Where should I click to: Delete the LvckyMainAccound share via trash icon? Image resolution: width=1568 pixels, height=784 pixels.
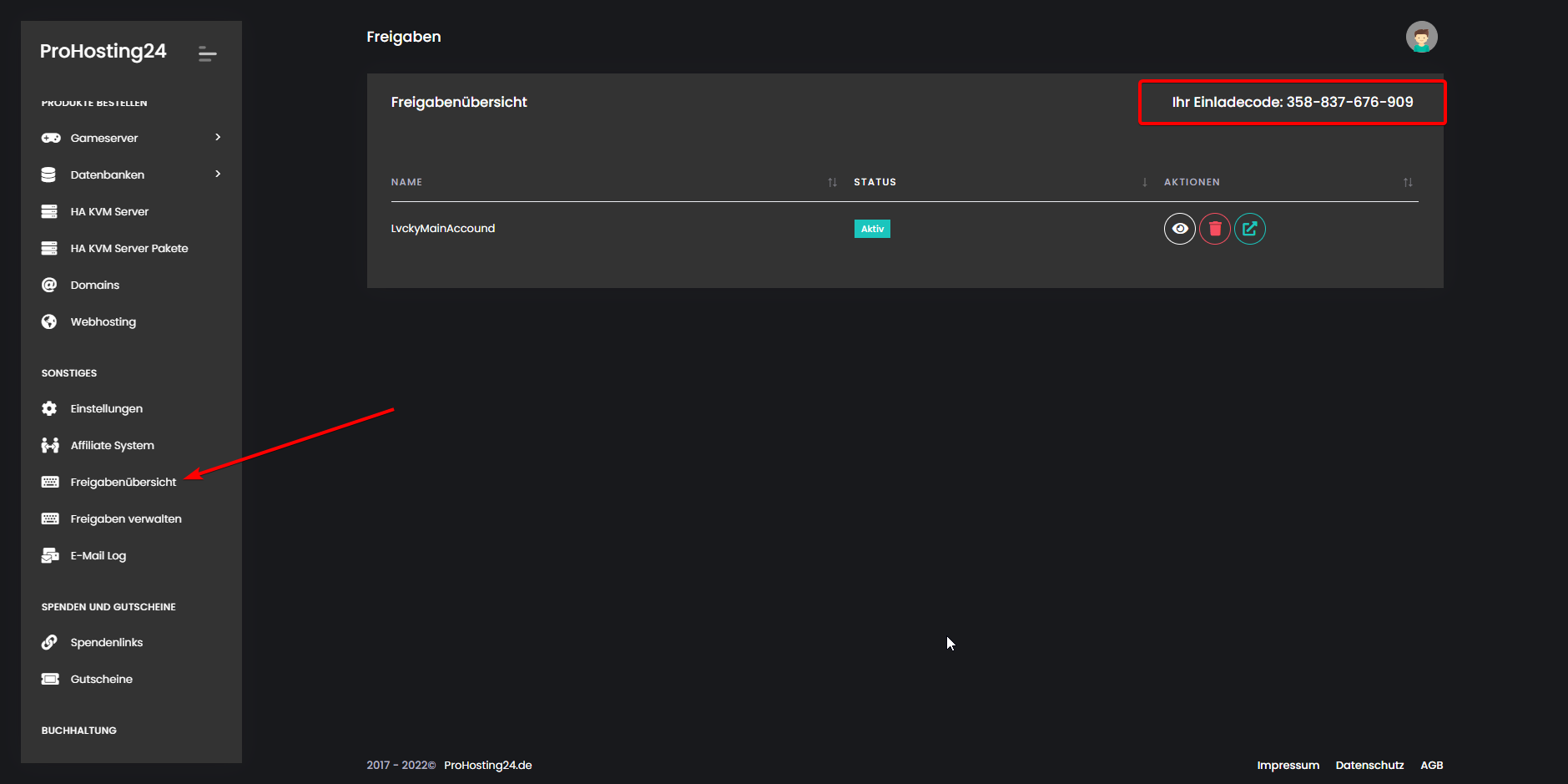coord(1215,229)
